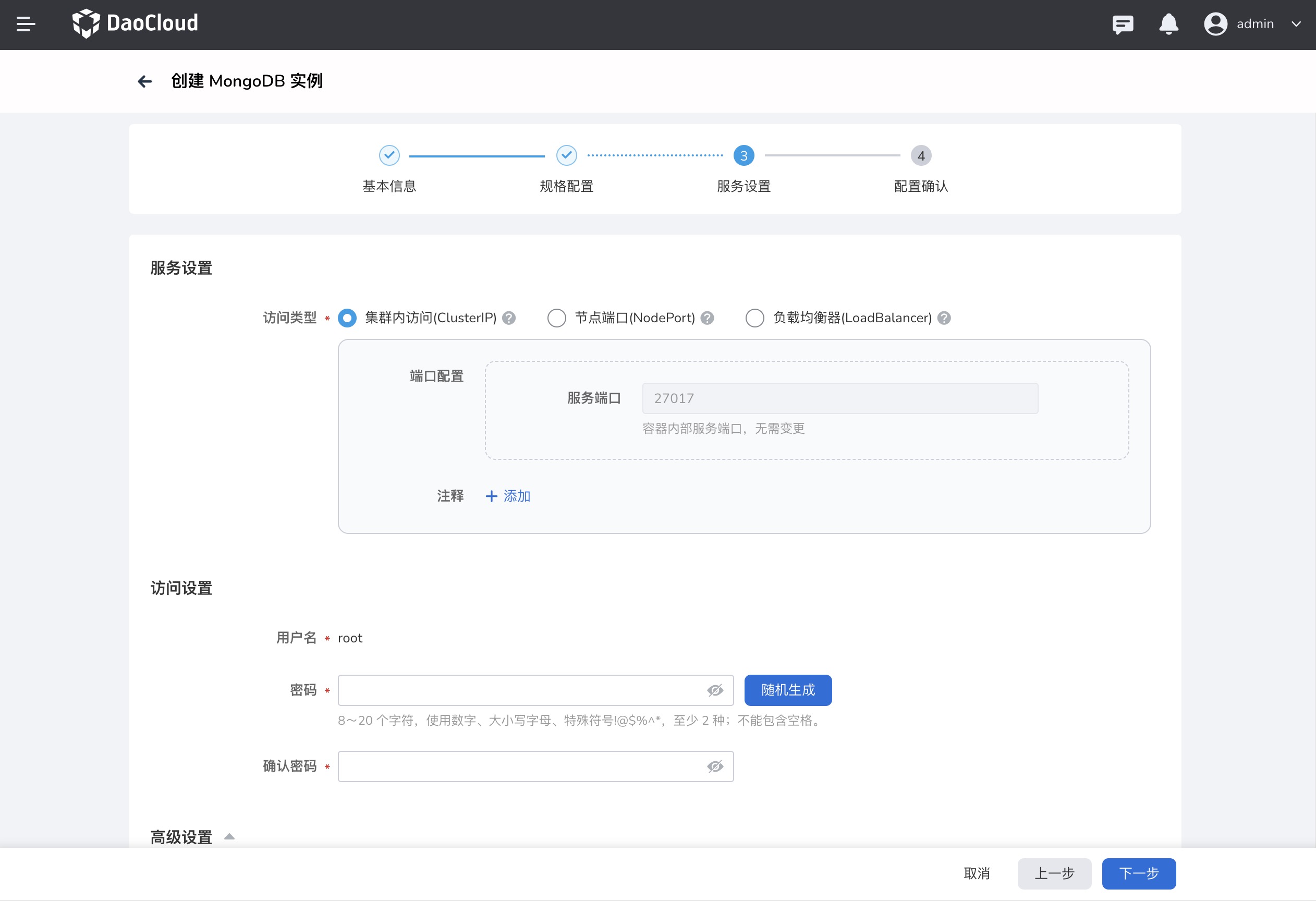1316x901 pixels.
Task: Click the admin user avatar icon
Action: 1215,24
